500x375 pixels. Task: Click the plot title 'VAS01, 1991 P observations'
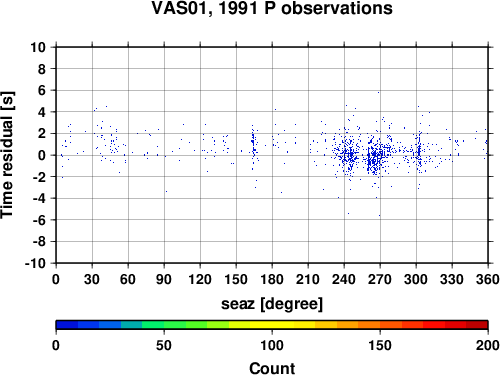[x=272, y=8]
